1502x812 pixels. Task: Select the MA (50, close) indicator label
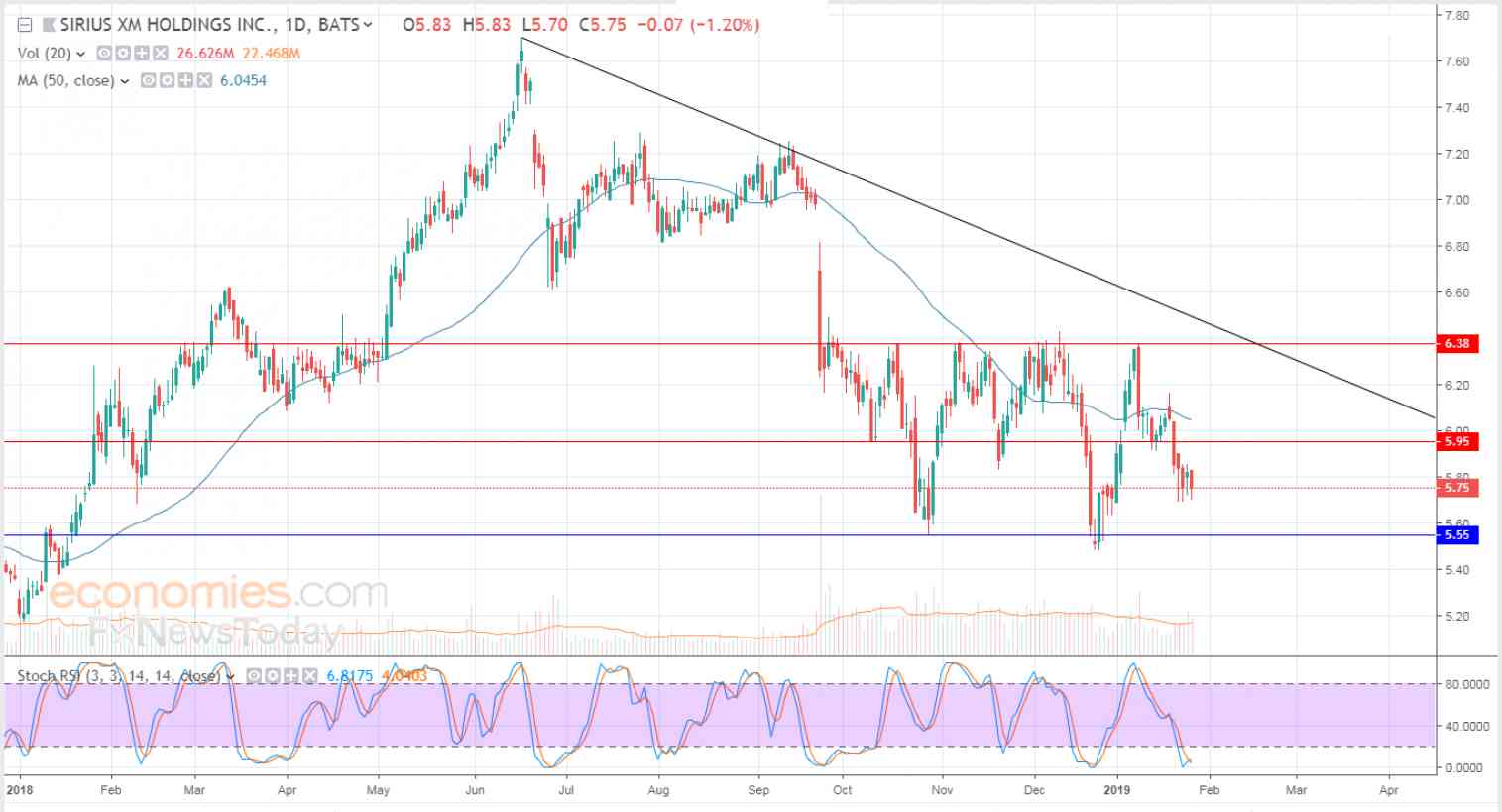coord(65,81)
